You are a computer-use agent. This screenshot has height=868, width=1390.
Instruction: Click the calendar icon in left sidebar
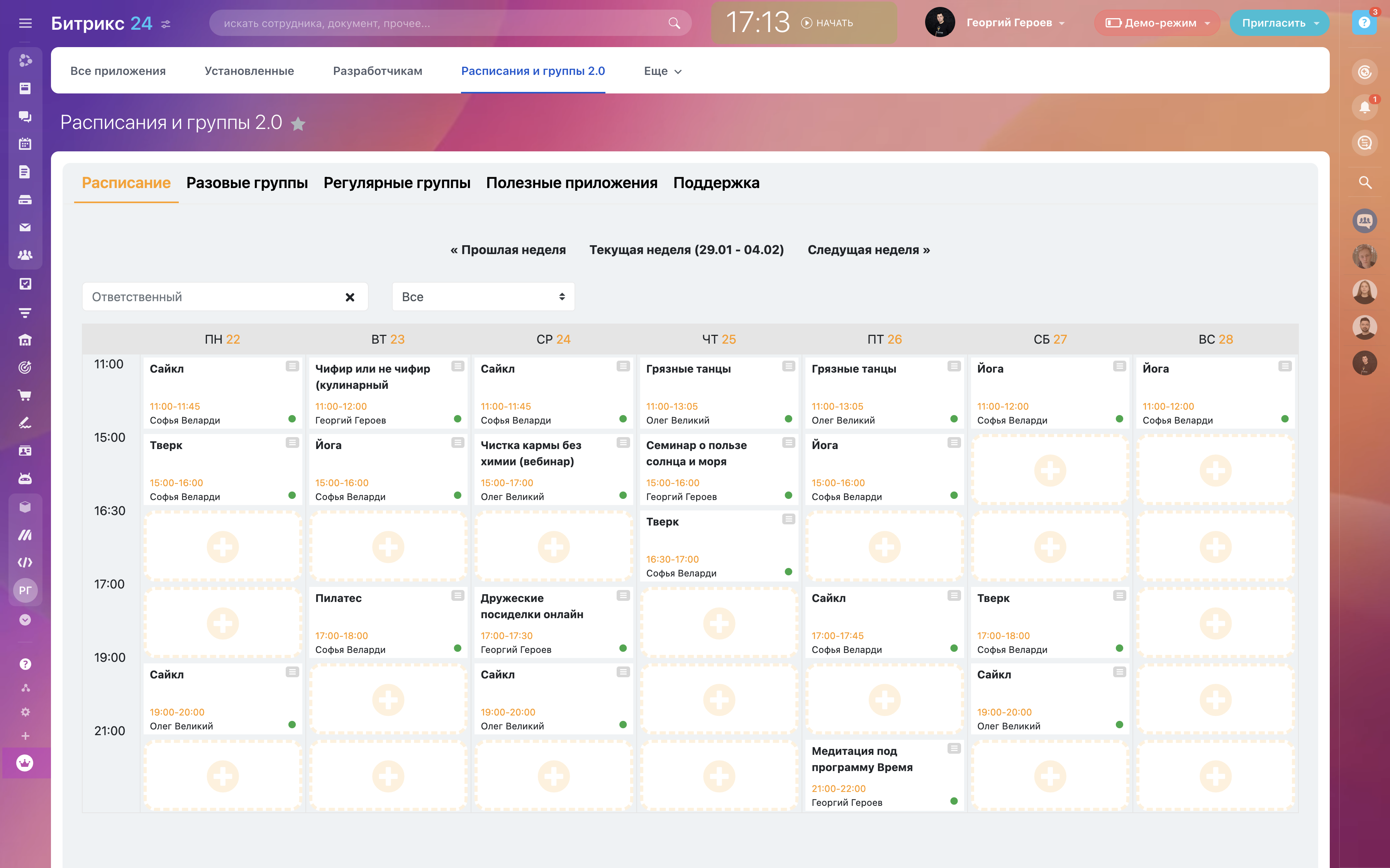pyautogui.click(x=25, y=144)
